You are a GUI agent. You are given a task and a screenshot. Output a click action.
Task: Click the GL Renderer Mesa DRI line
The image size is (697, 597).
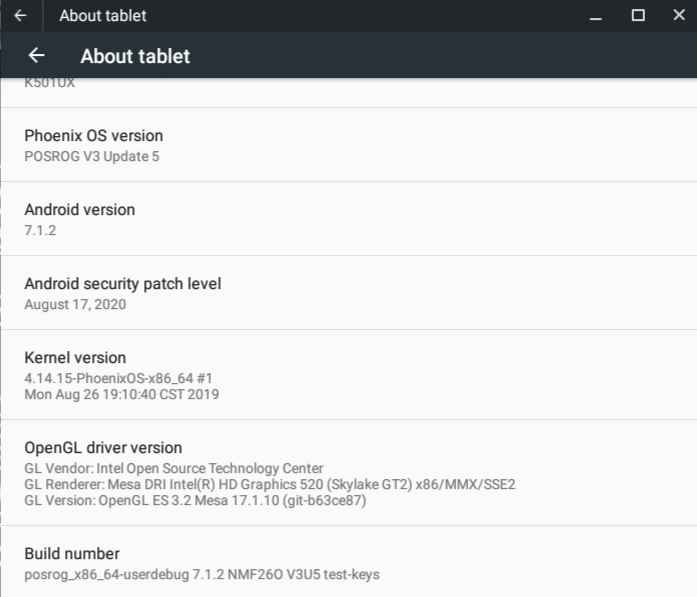tap(269, 484)
